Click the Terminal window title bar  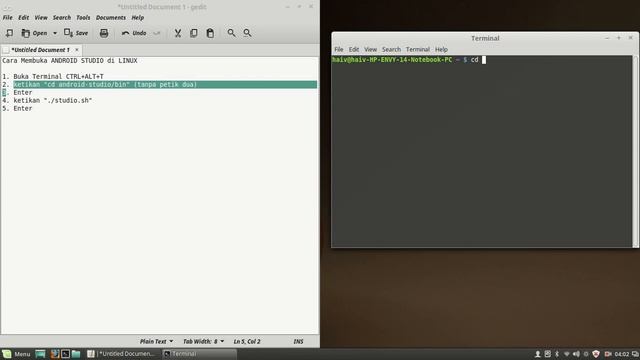pyautogui.click(x=485, y=38)
